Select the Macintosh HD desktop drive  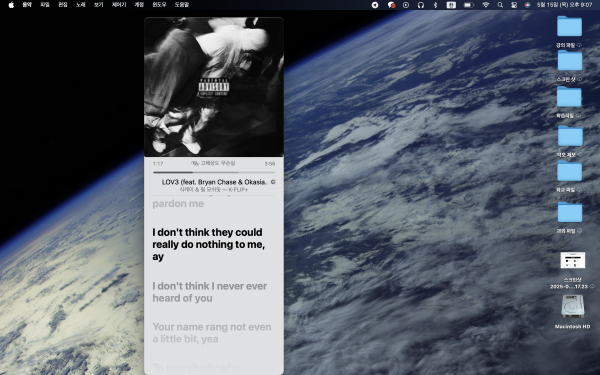[572, 311]
